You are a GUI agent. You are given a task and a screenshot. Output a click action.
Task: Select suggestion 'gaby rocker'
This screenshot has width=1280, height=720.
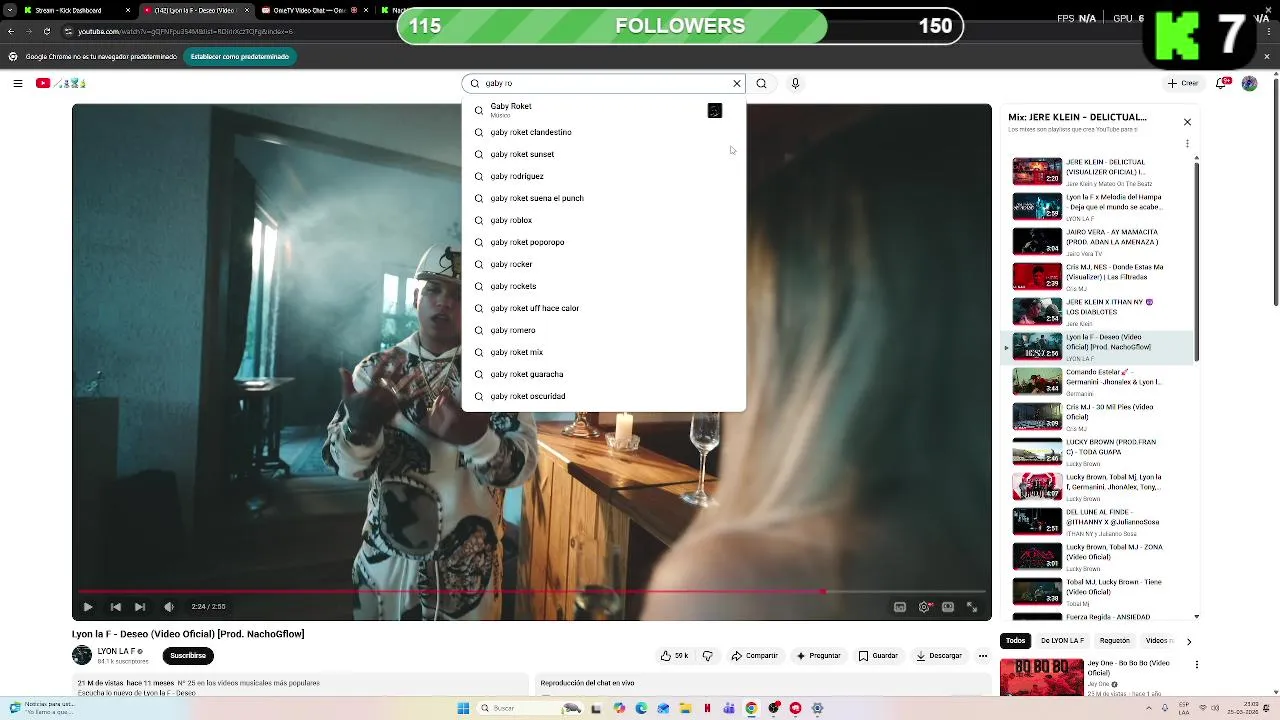[604, 264]
